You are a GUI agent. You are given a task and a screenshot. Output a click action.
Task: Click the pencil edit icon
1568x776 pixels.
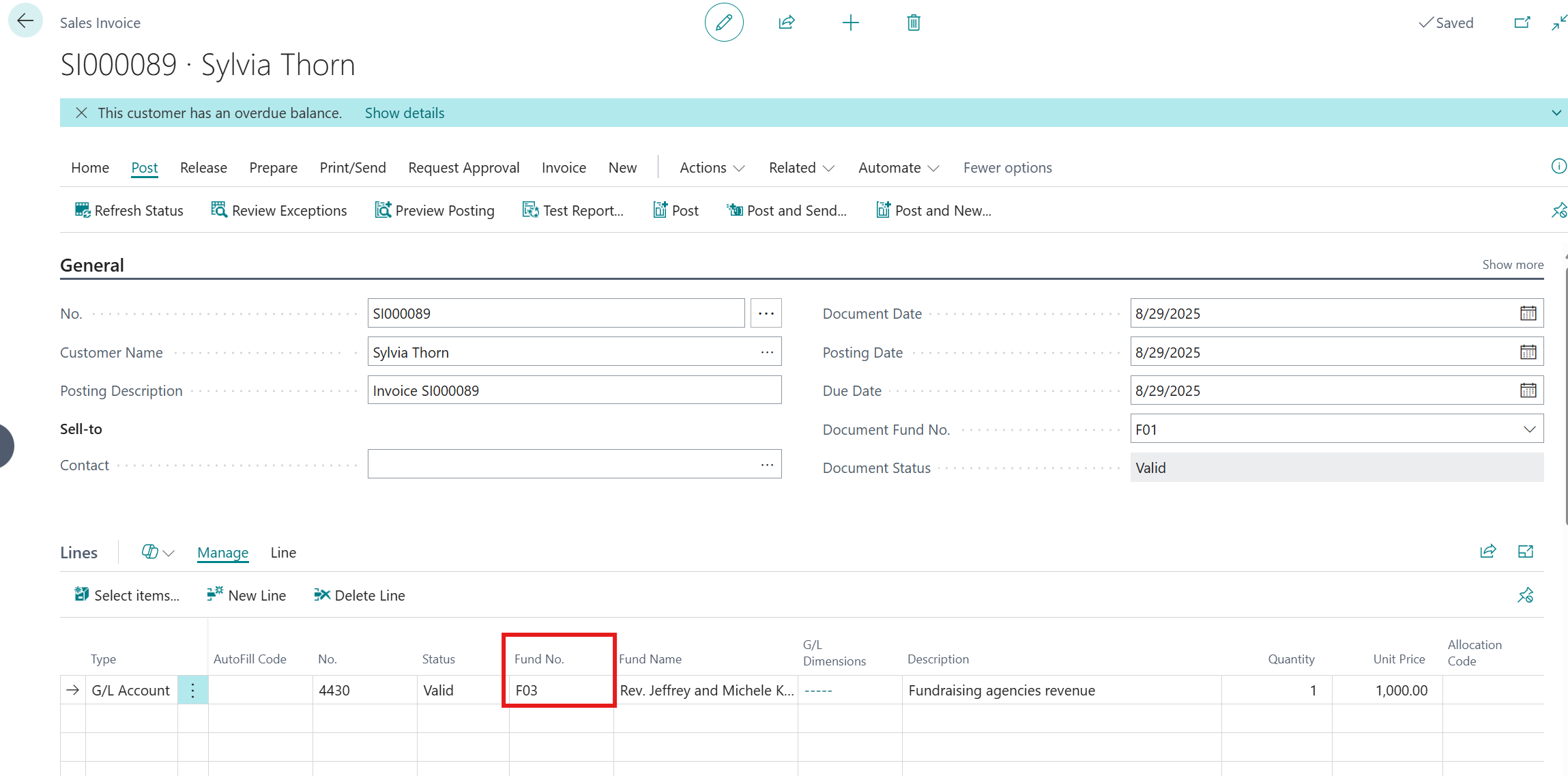(x=724, y=23)
